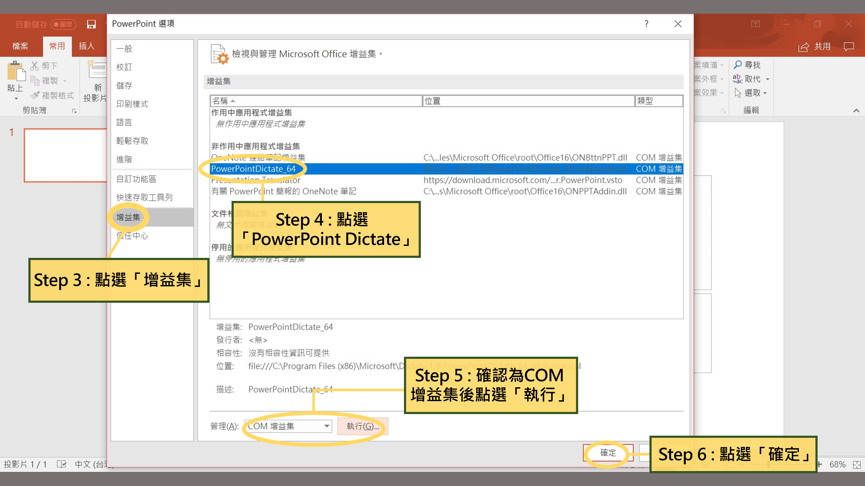Open the 檔案 tab
This screenshot has width=865, height=486.
tap(20, 46)
